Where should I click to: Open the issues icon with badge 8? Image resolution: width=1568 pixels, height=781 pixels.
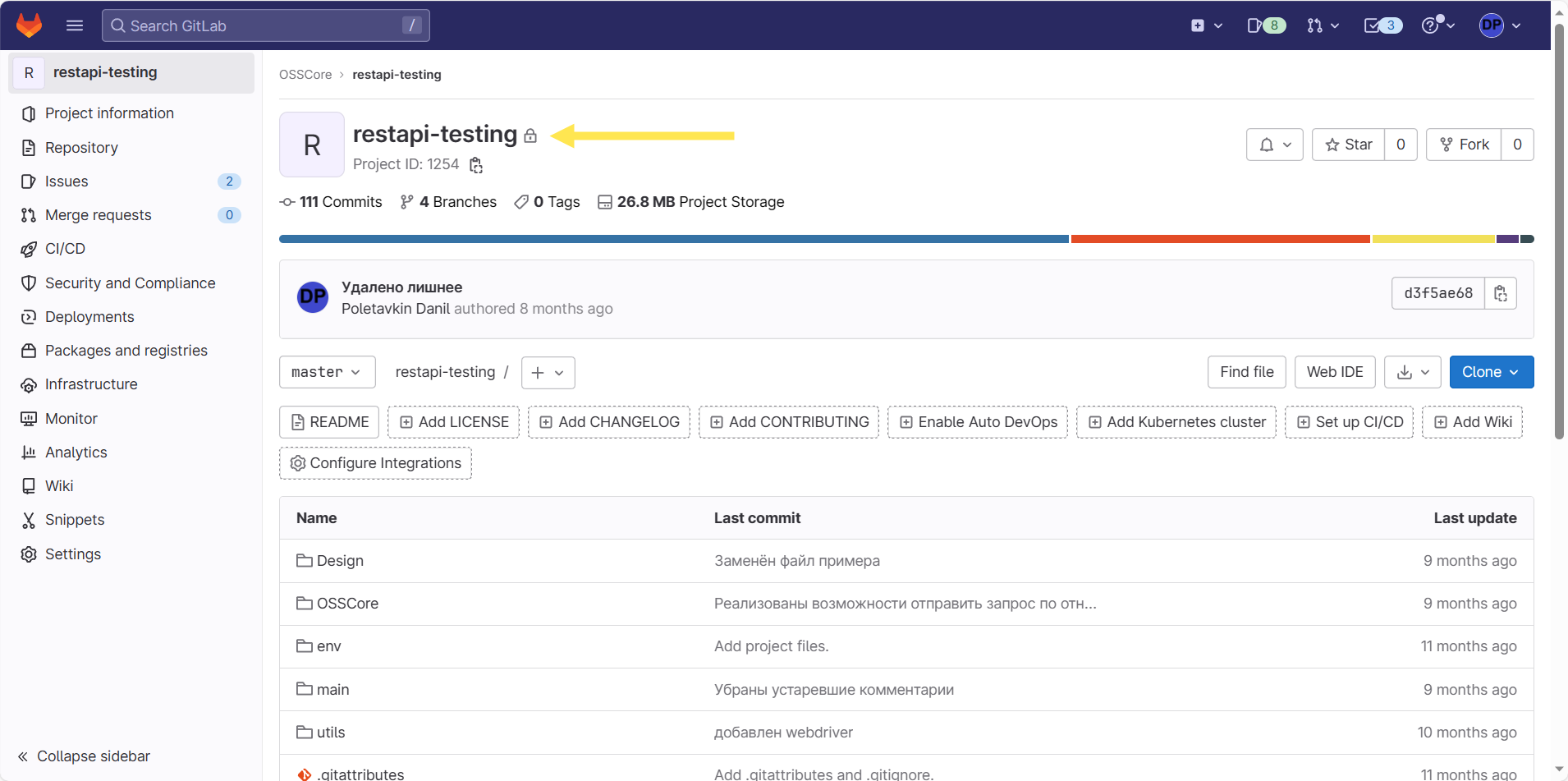point(1266,25)
